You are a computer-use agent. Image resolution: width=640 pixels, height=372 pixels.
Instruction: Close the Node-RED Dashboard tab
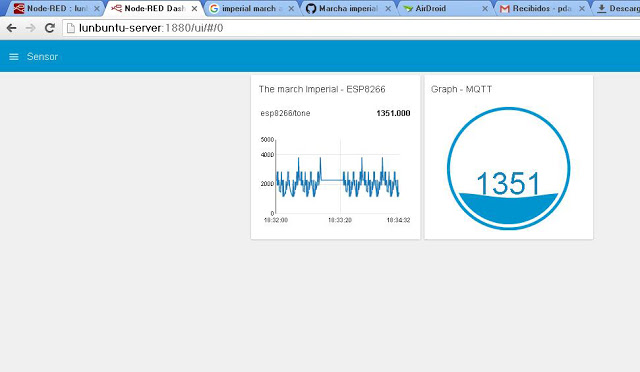tap(194, 9)
